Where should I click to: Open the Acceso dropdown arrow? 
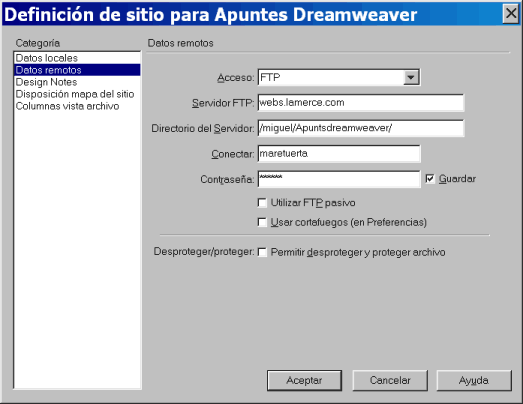pos(411,77)
